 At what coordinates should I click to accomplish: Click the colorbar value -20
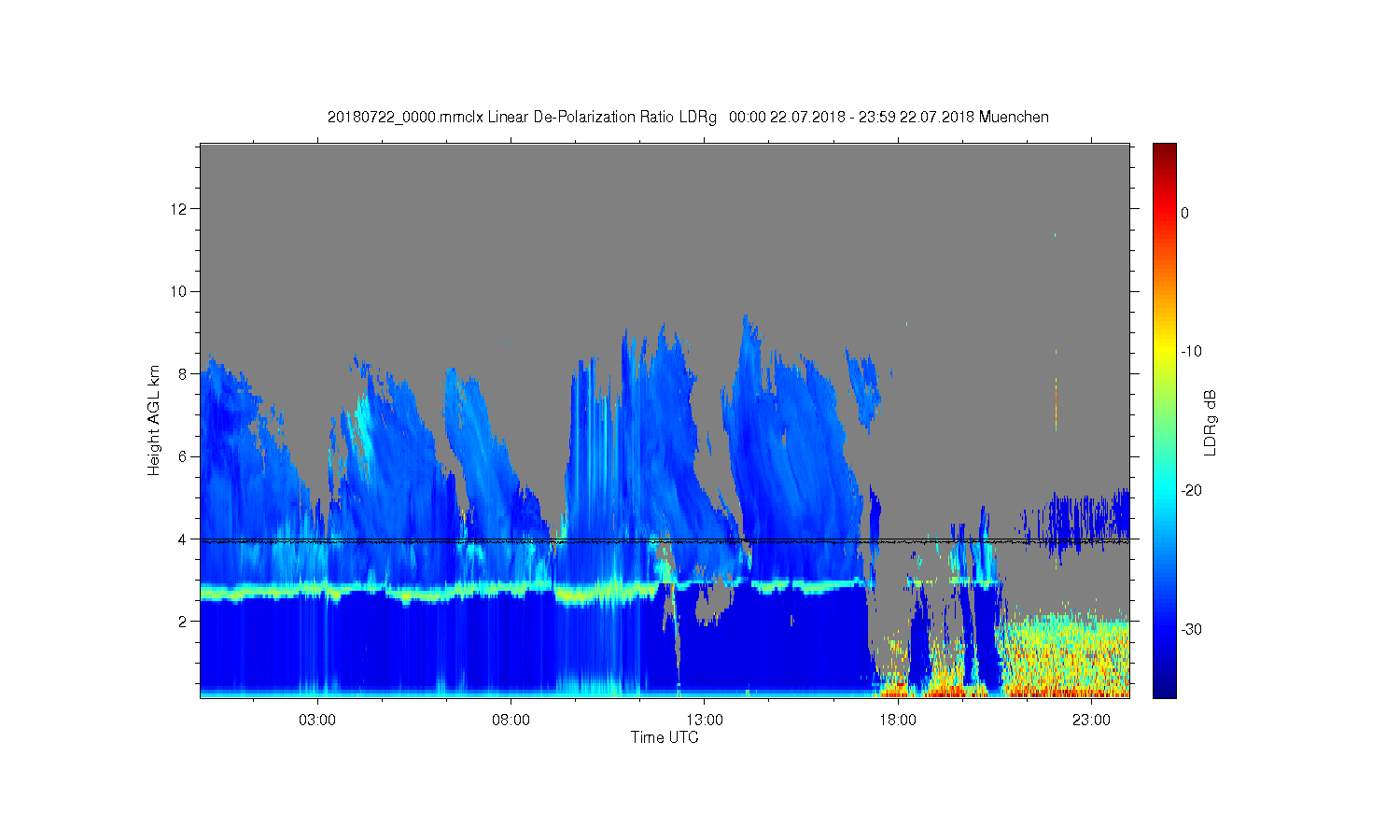point(1191,491)
